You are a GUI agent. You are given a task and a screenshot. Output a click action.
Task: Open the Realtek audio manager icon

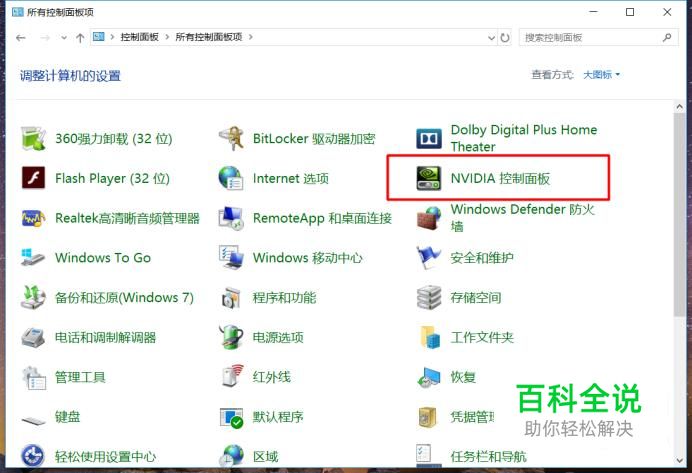33,218
